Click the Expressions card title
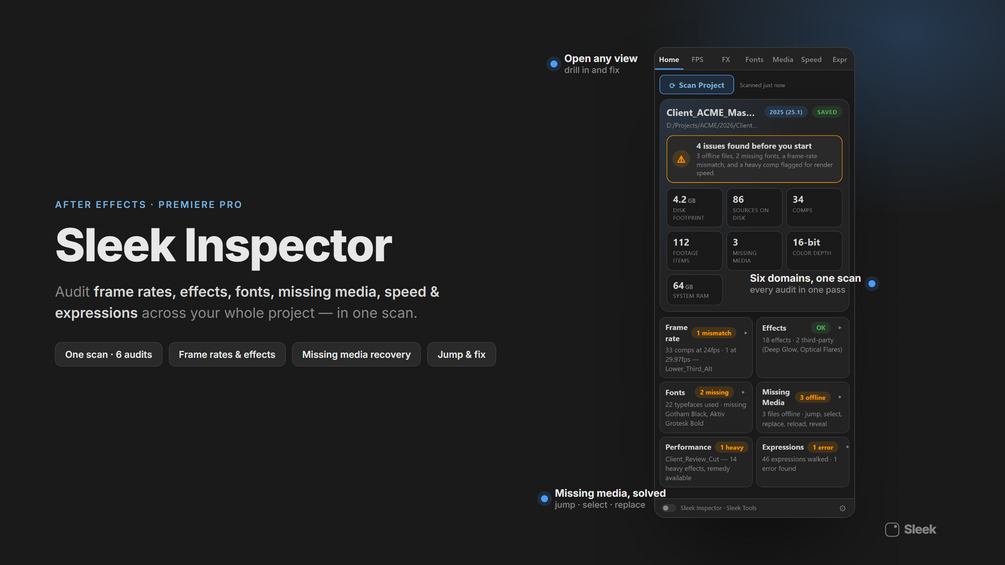The width and height of the screenshot is (1005, 565). [783, 447]
